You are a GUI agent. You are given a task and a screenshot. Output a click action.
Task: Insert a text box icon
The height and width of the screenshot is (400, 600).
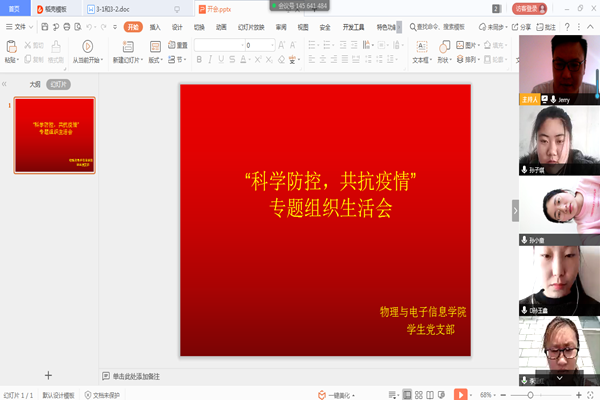(x=422, y=46)
